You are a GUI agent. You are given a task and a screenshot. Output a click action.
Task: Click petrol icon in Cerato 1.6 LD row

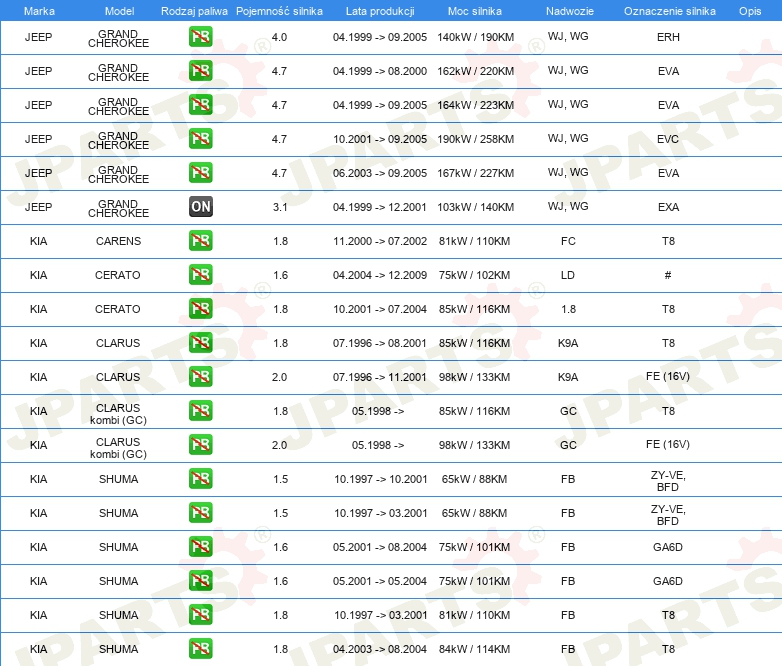click(x=200, y=274)
